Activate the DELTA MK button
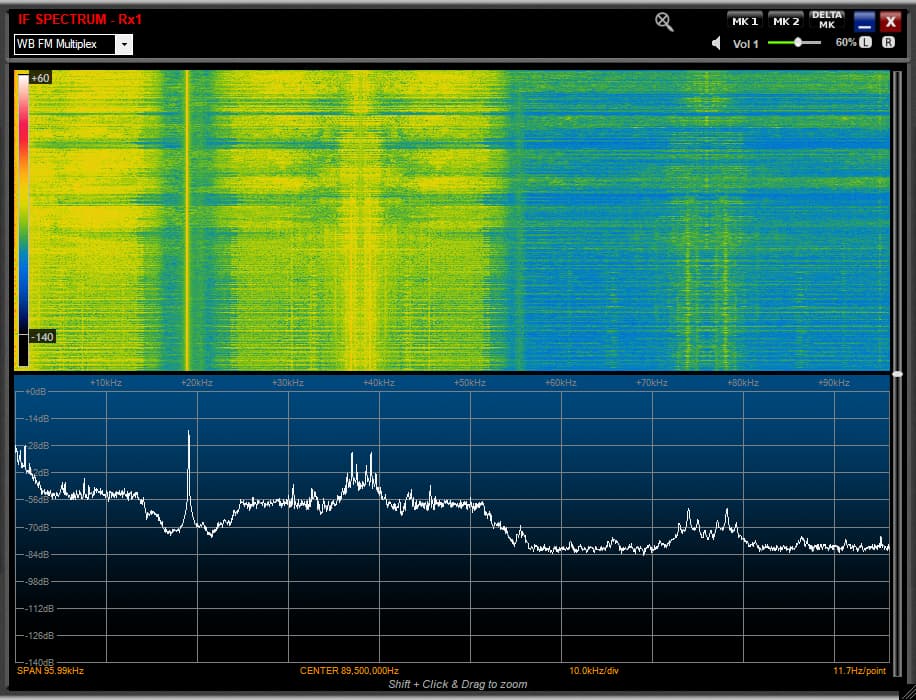 tap(827, 20)
